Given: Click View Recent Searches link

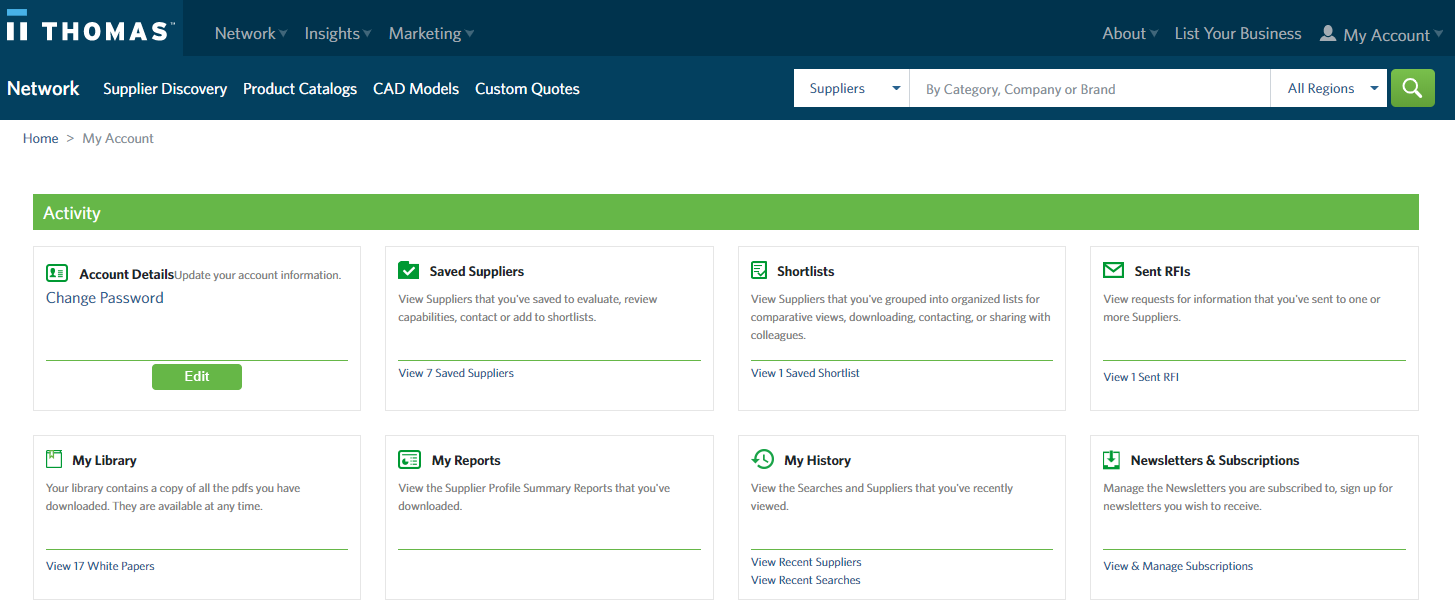Looking at the screenshot, I should click(806, 580).
